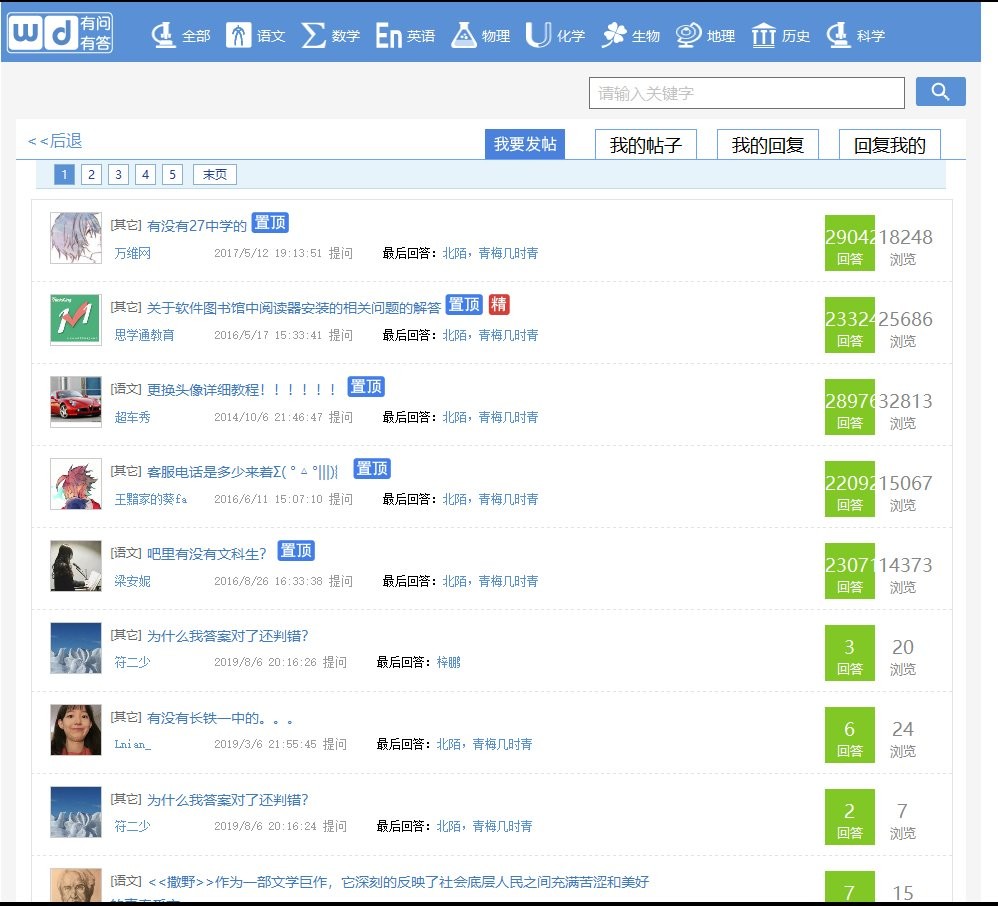Click the red car avatar thumbnail
Image resolution: width=998 pixels, height=906 pixels.
click(x=76, y=402)
